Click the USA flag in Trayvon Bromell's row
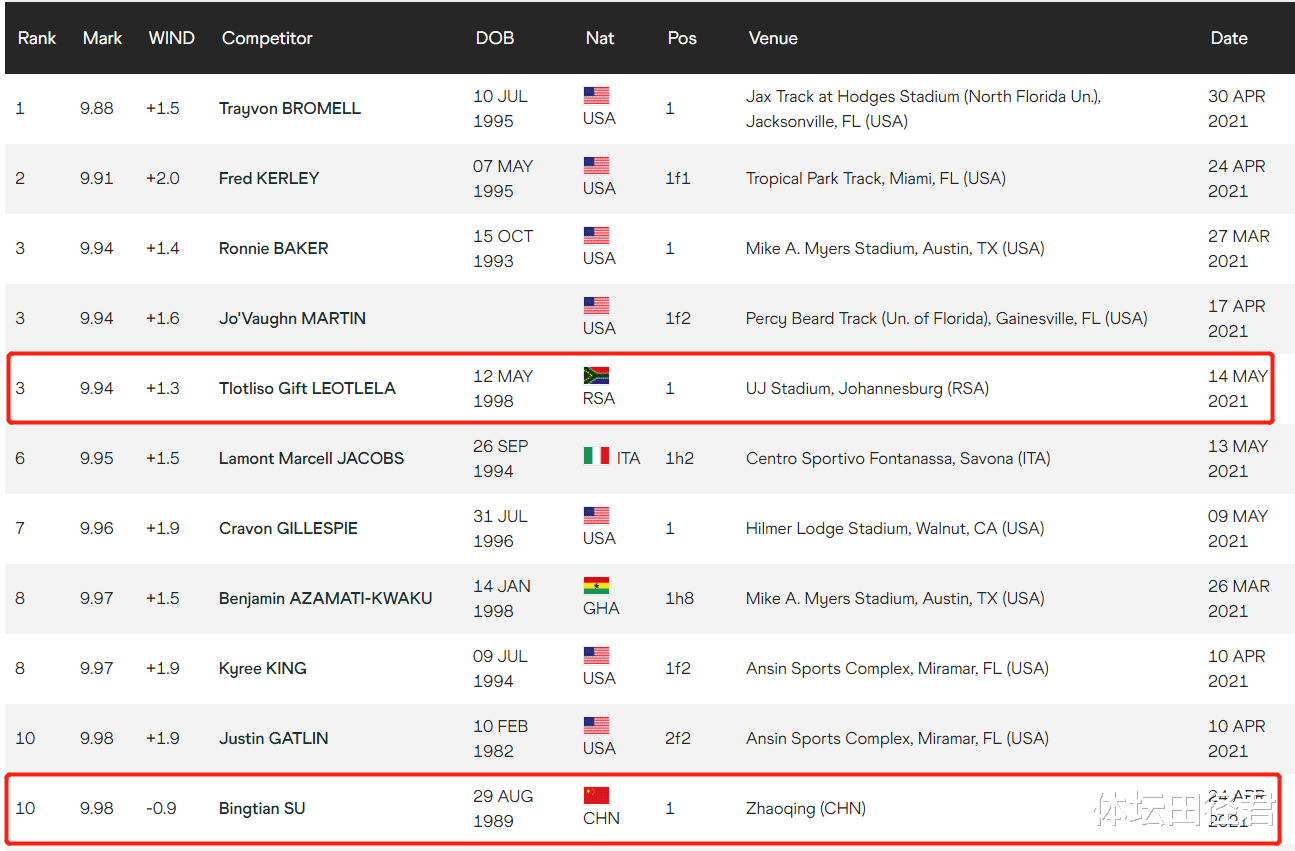This screenshot has height=851, width=1295. click(596, 96)
